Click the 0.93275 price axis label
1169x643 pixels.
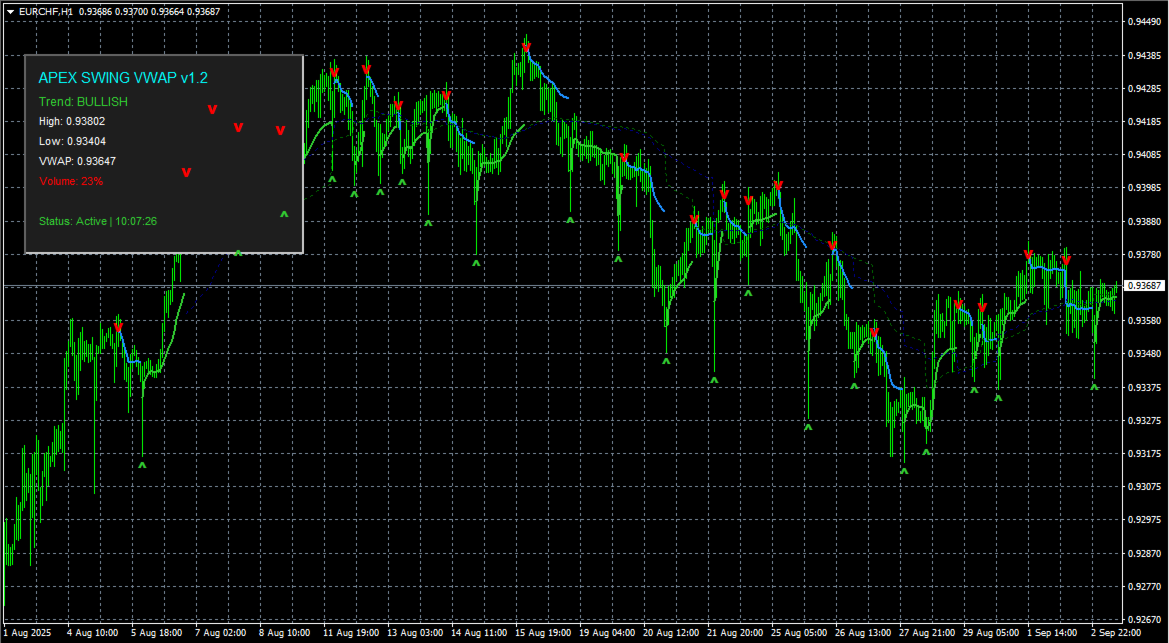click(1146, 421)
